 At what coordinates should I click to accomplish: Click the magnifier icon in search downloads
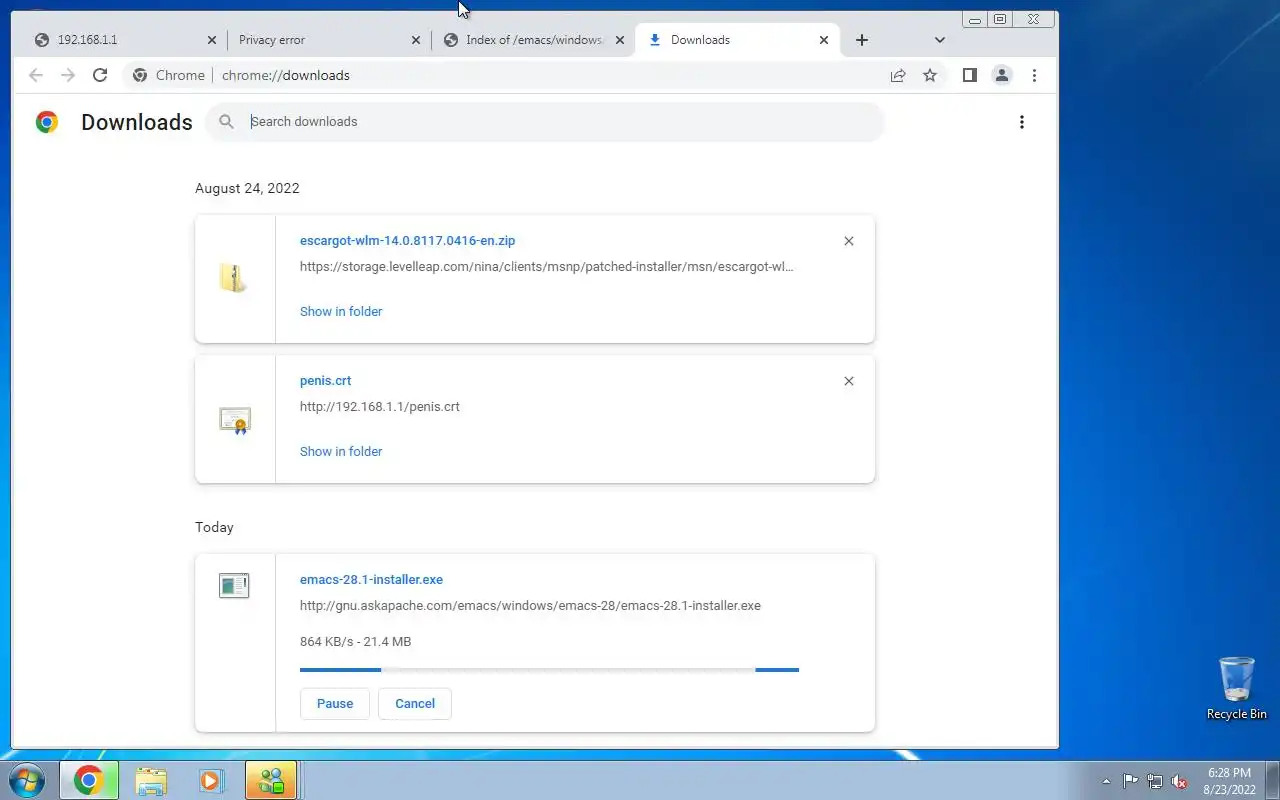[x=227, y=122]
